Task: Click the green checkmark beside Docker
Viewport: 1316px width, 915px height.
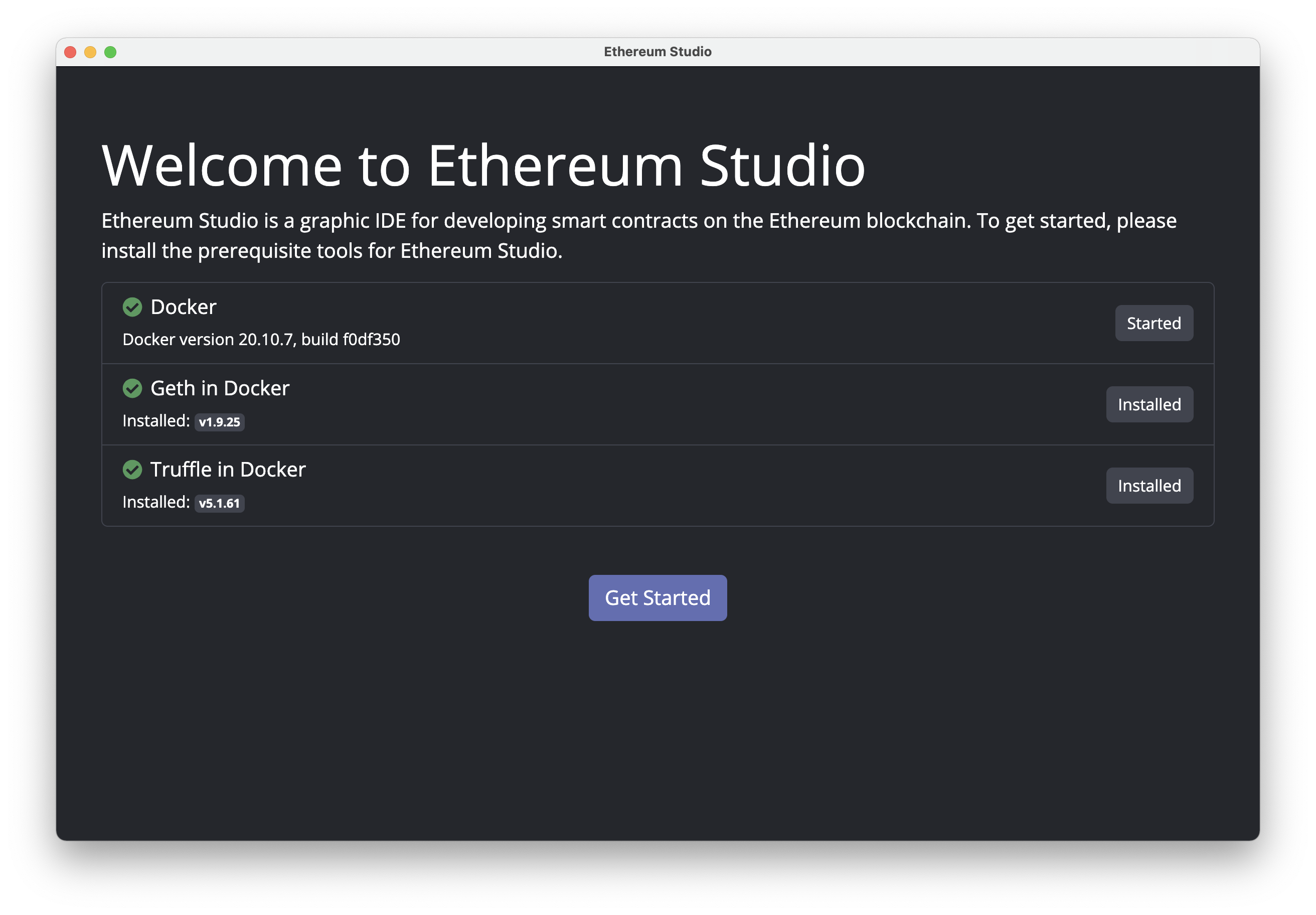Action: (132, 308)
